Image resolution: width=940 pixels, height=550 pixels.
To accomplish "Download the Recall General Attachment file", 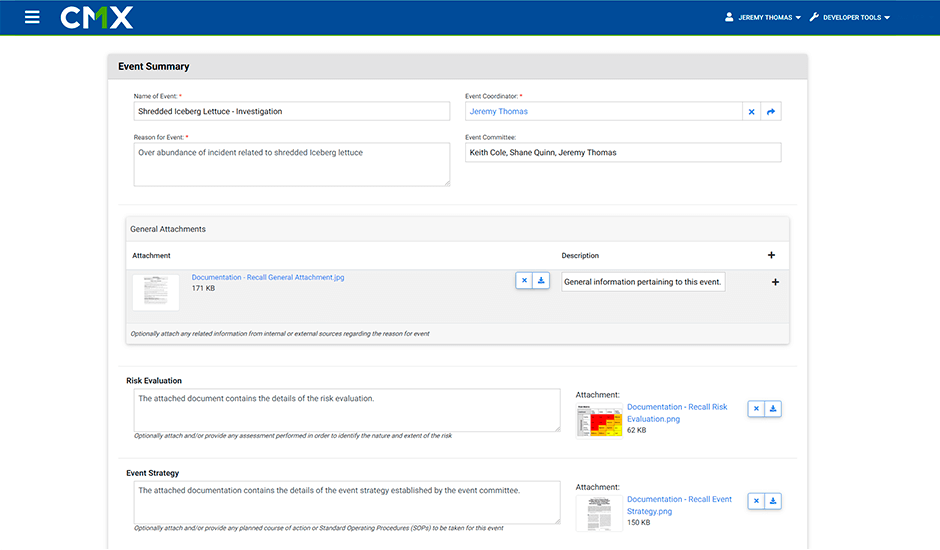I will [541, 280].
